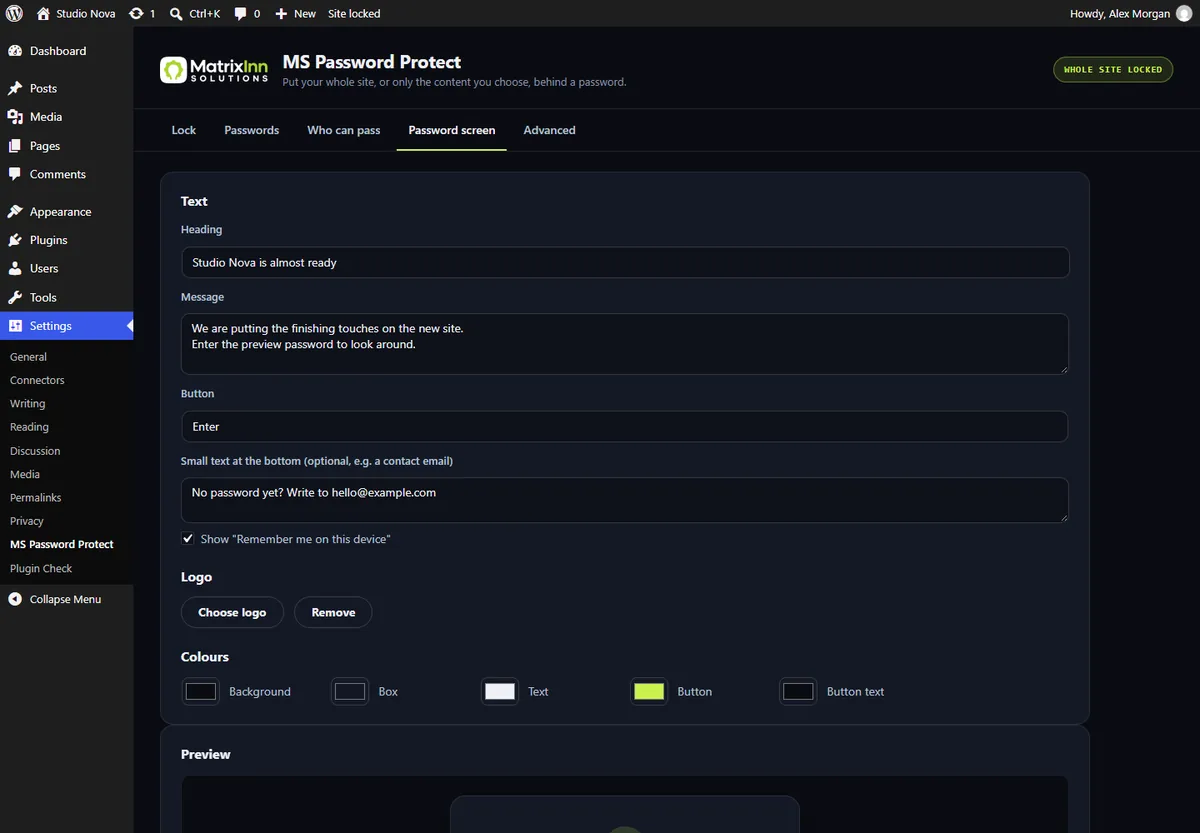The width and height of the screenshot is (1200, 833).
Task: Open the Text colour swatch
Action: [500, 692]
